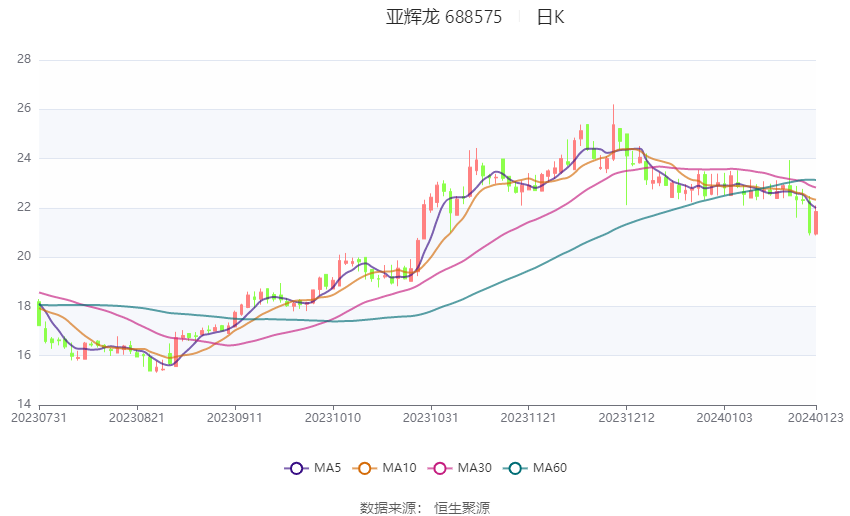Select the 20230731 x-axis date label
Viewport: 850px width, 516px height.
tap(38, 418)
